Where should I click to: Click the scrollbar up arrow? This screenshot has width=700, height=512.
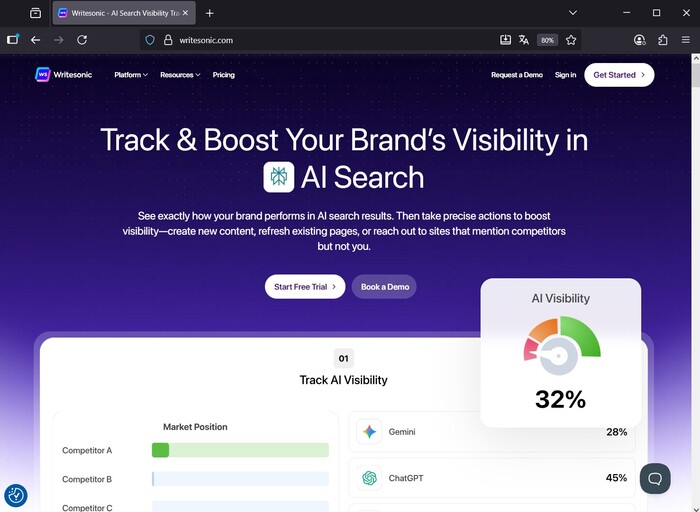coord(696,58)
